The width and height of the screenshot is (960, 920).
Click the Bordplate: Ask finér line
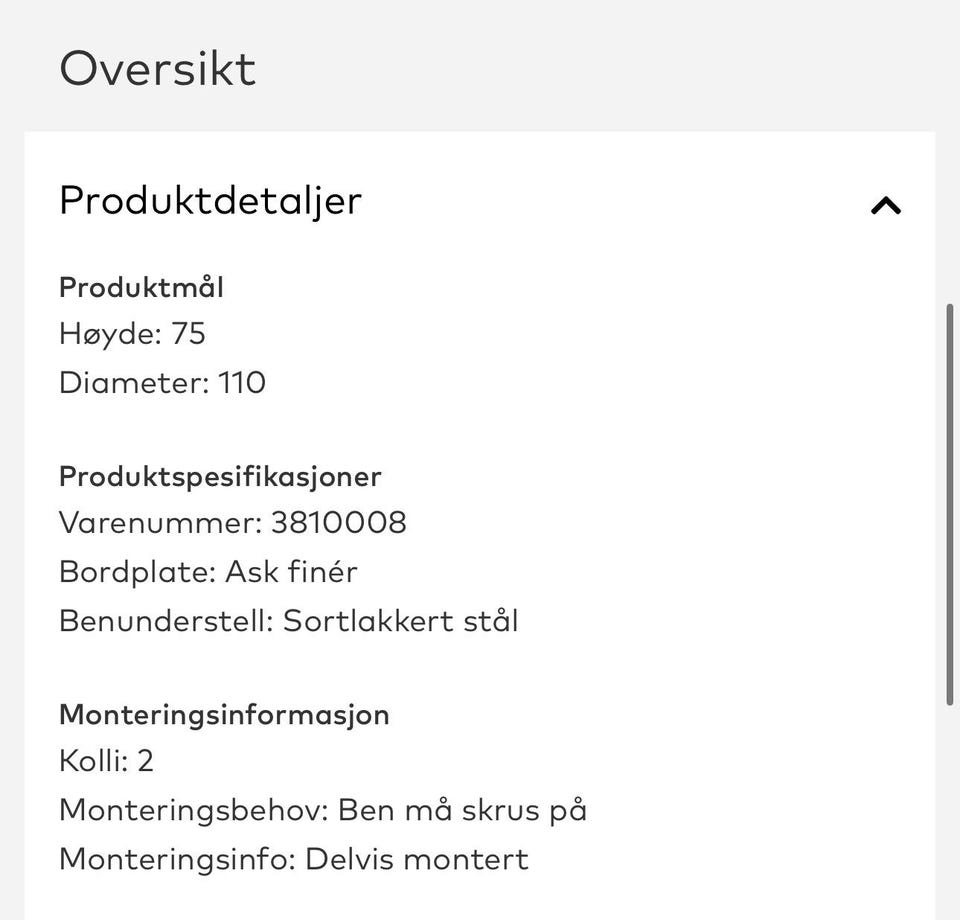pyautogui.click(x=208, y=572)
